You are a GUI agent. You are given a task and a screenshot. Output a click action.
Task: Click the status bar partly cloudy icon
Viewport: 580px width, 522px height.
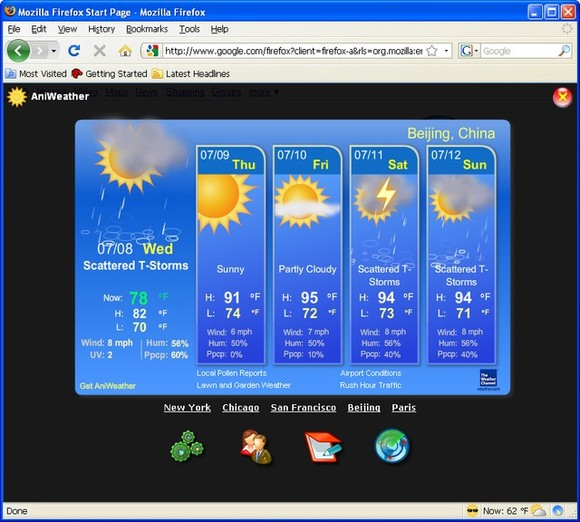(538, 511)
